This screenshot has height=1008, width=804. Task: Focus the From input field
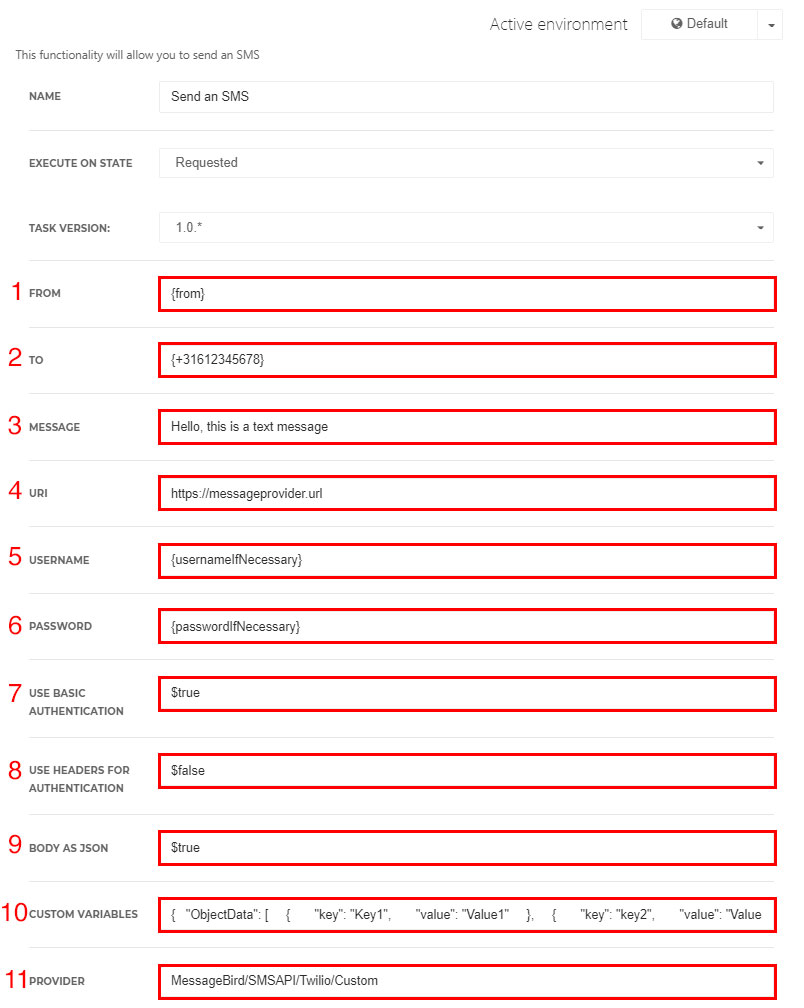tap(467, 294)
